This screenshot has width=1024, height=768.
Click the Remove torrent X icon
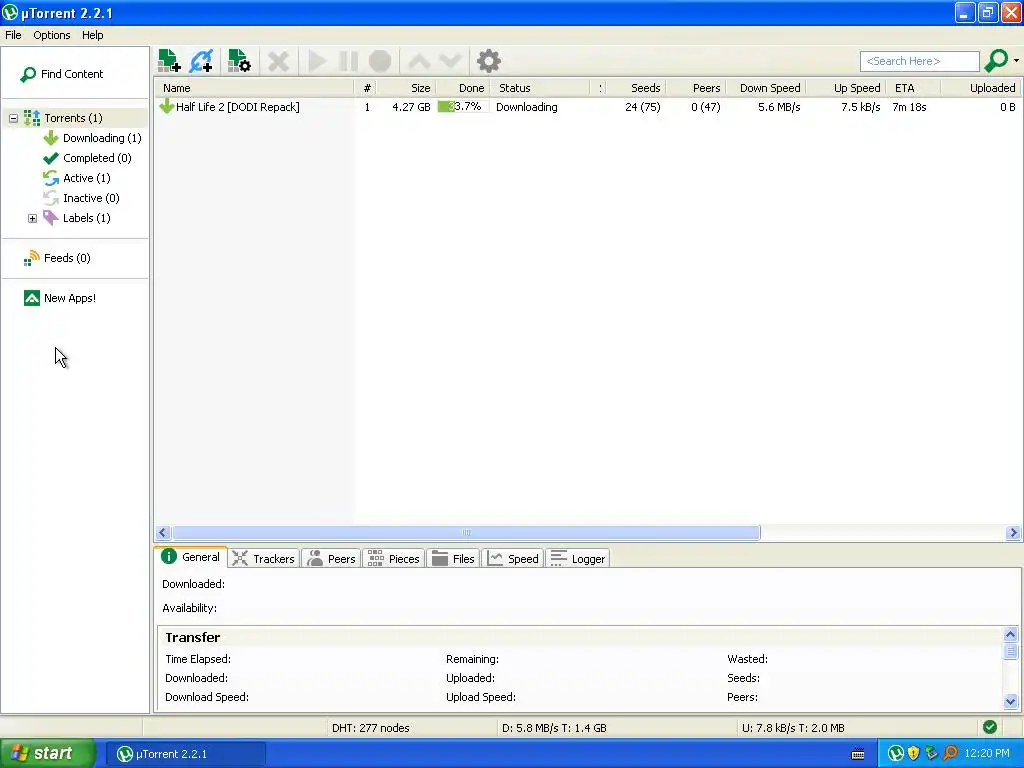click(x=278, y=61)
